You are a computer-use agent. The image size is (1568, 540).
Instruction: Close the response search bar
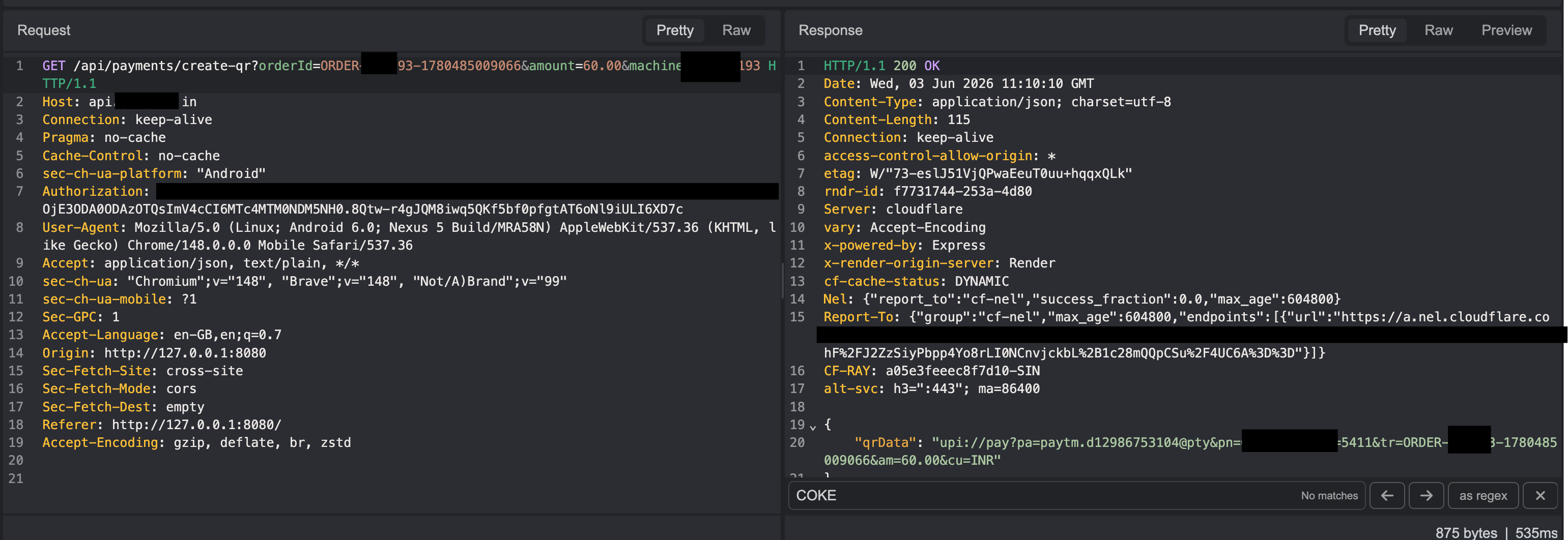pyautogui.click(x=1540, y=496)
